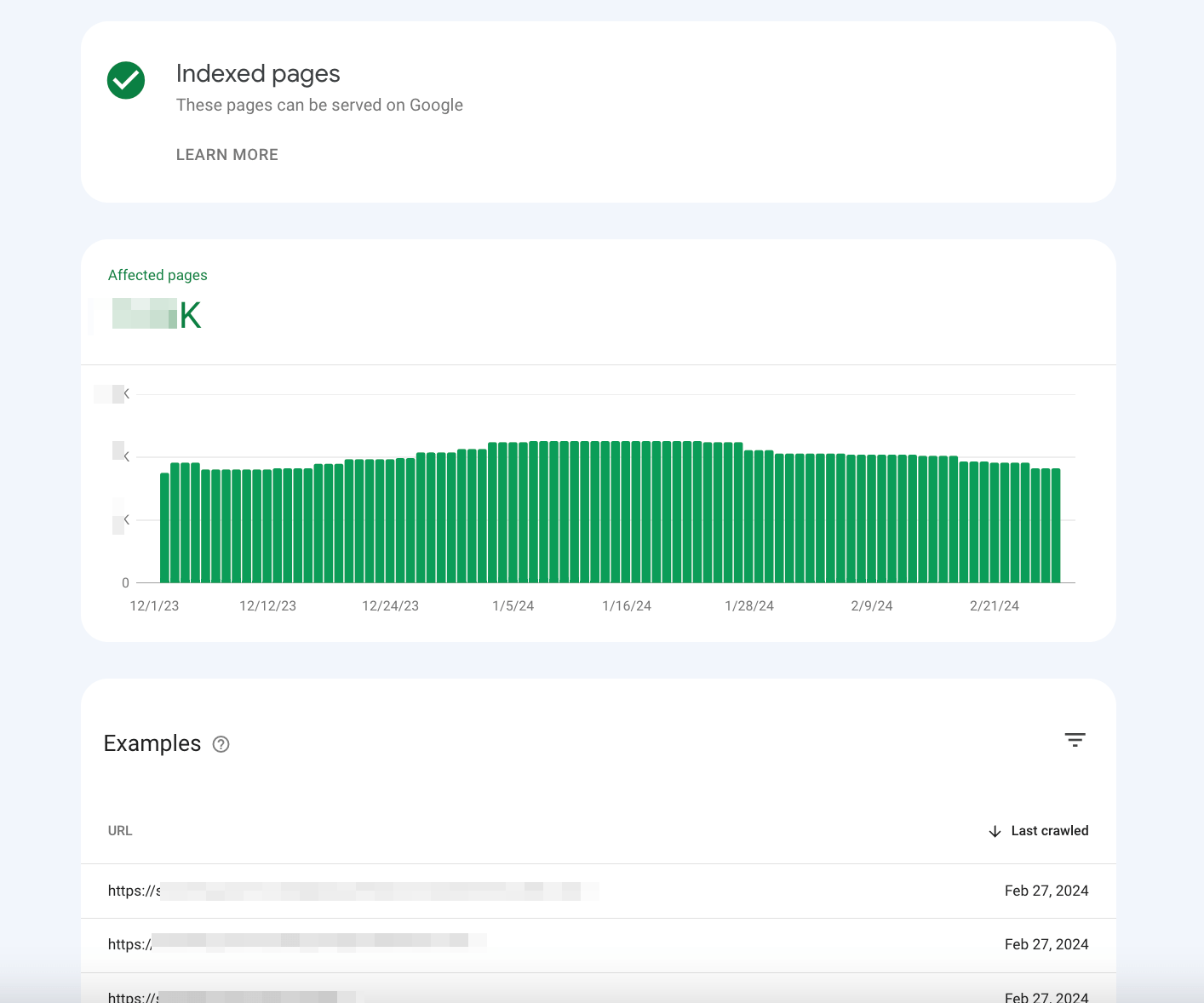1204x1003 pixels.
Task: Click the 2/21/24 axis date label
Action: point(995,606)
